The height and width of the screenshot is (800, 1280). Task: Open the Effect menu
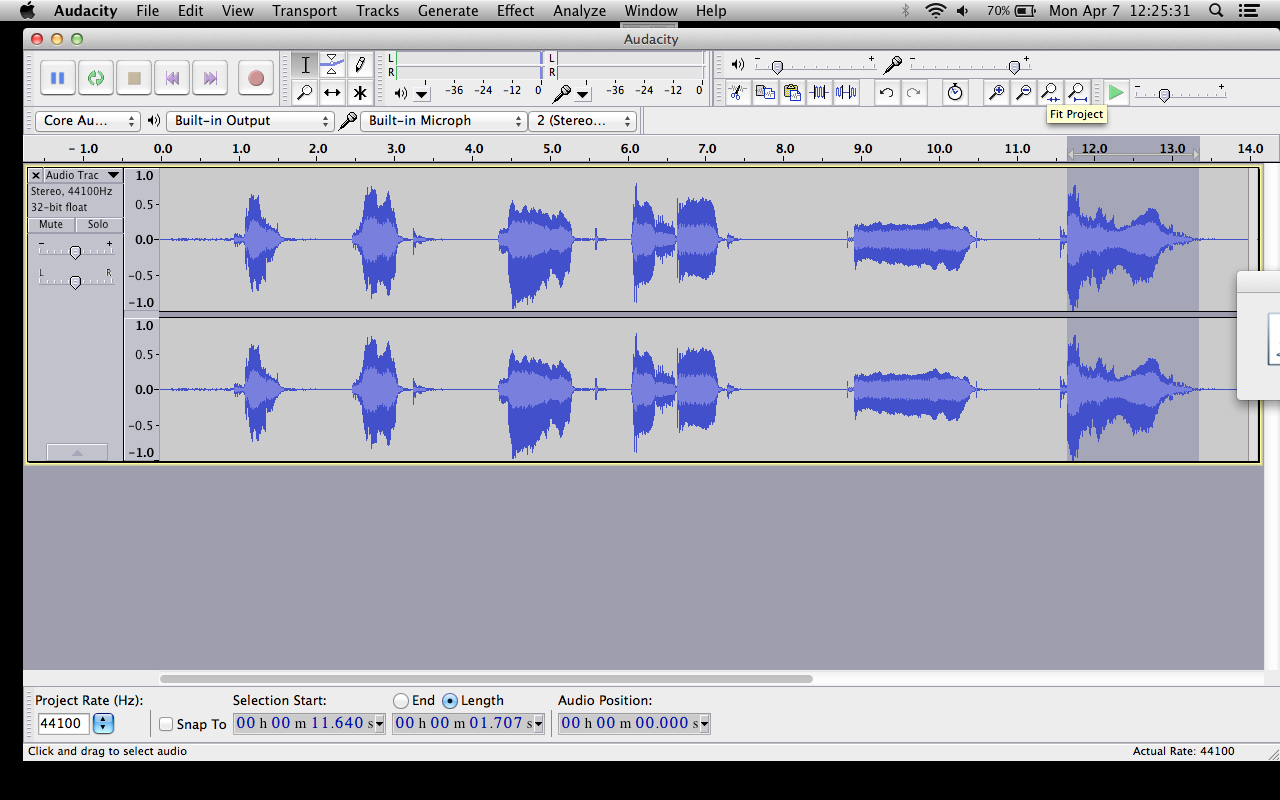tap(515, 11)
